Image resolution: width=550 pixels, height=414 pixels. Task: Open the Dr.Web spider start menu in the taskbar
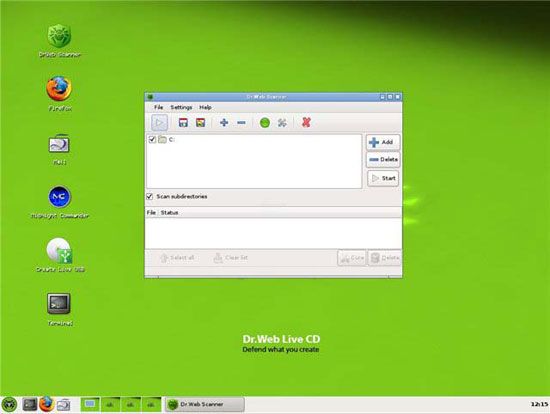click(9, 405)
